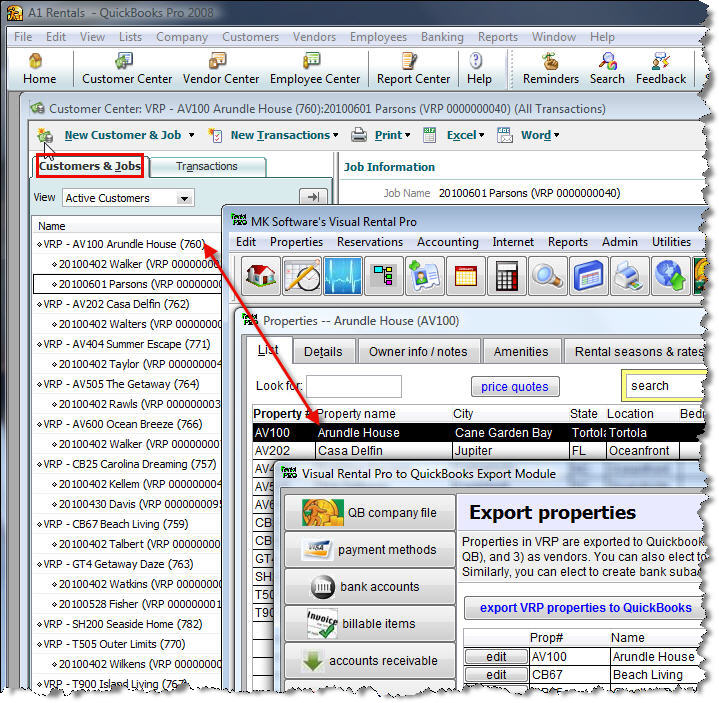Viewport: 719px width, 703px height.
Task: Open New Customer & Job dropdown
Action: point(191,135)
